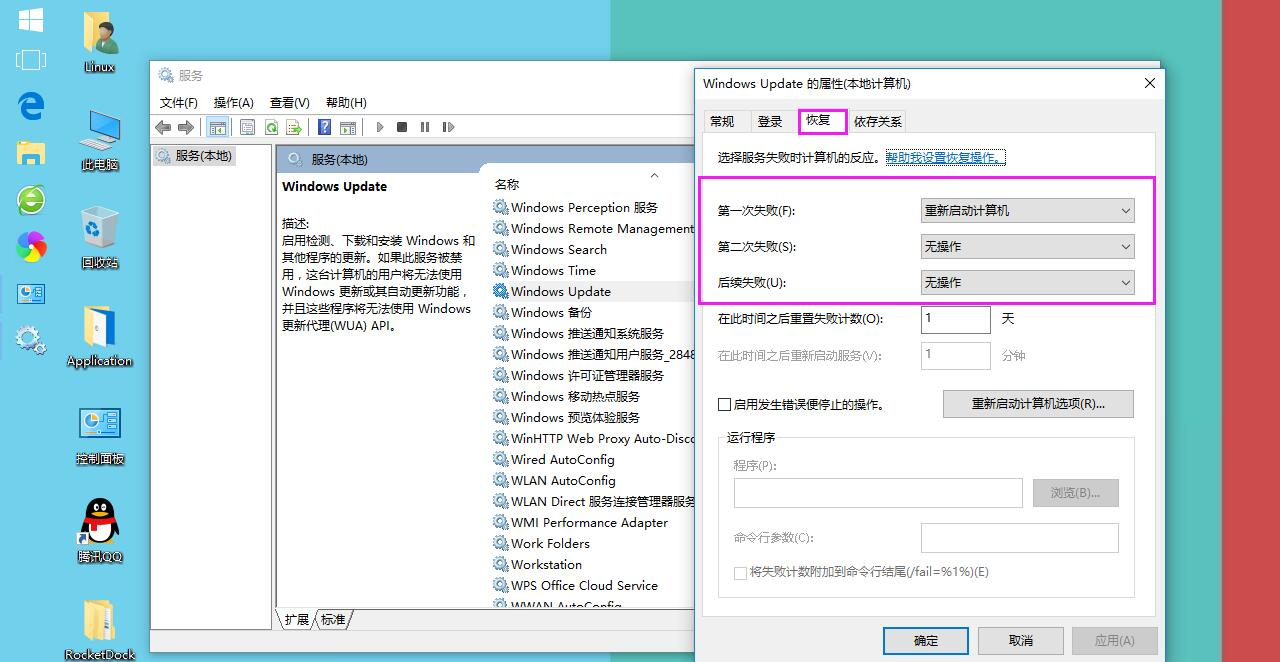The height and width of the screenshot is (662, 1280).
Task: Click the Forward arrow in Services toolbar
Action: click(x=185, y=127)
